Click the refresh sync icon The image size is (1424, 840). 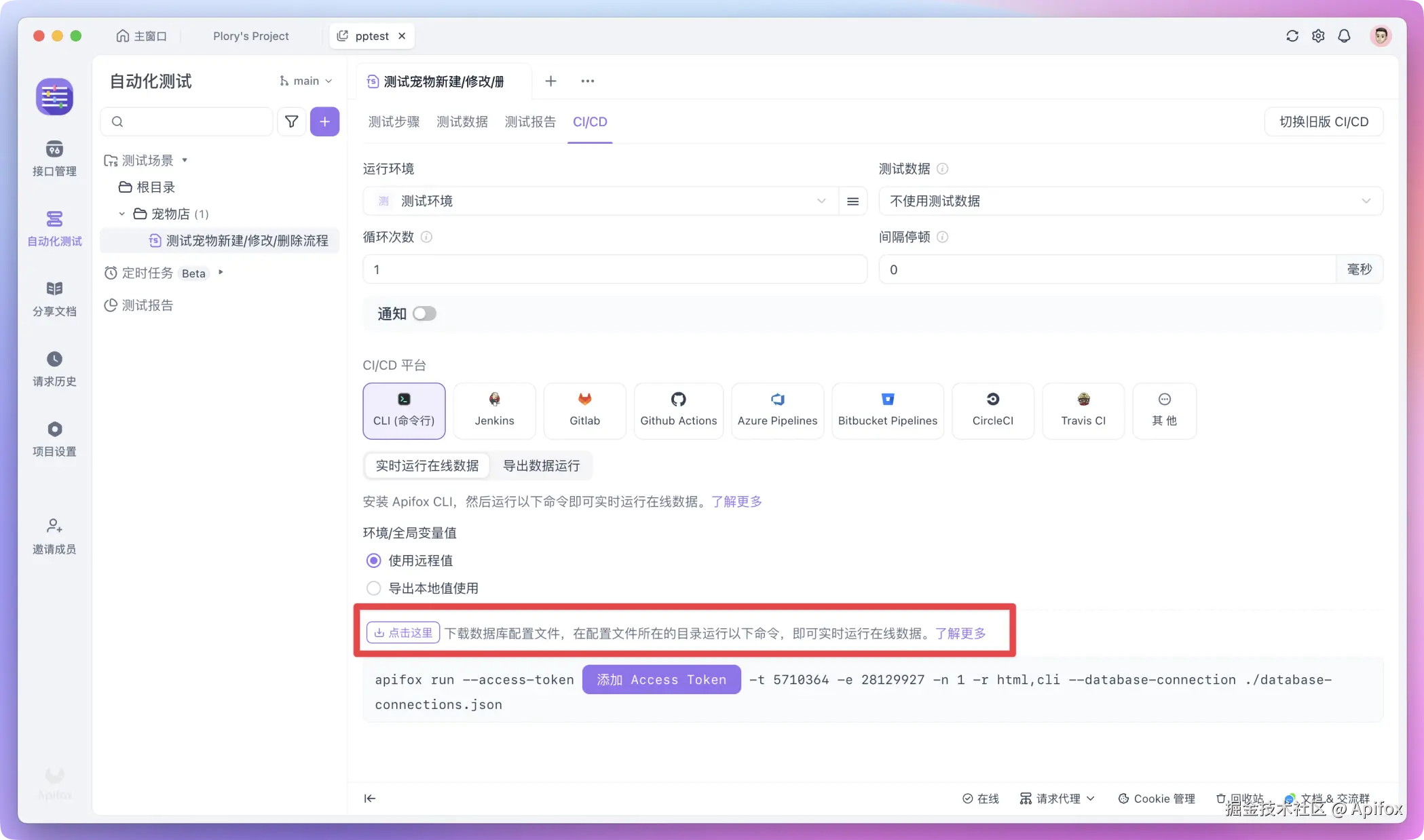(x=1292, y=36)
